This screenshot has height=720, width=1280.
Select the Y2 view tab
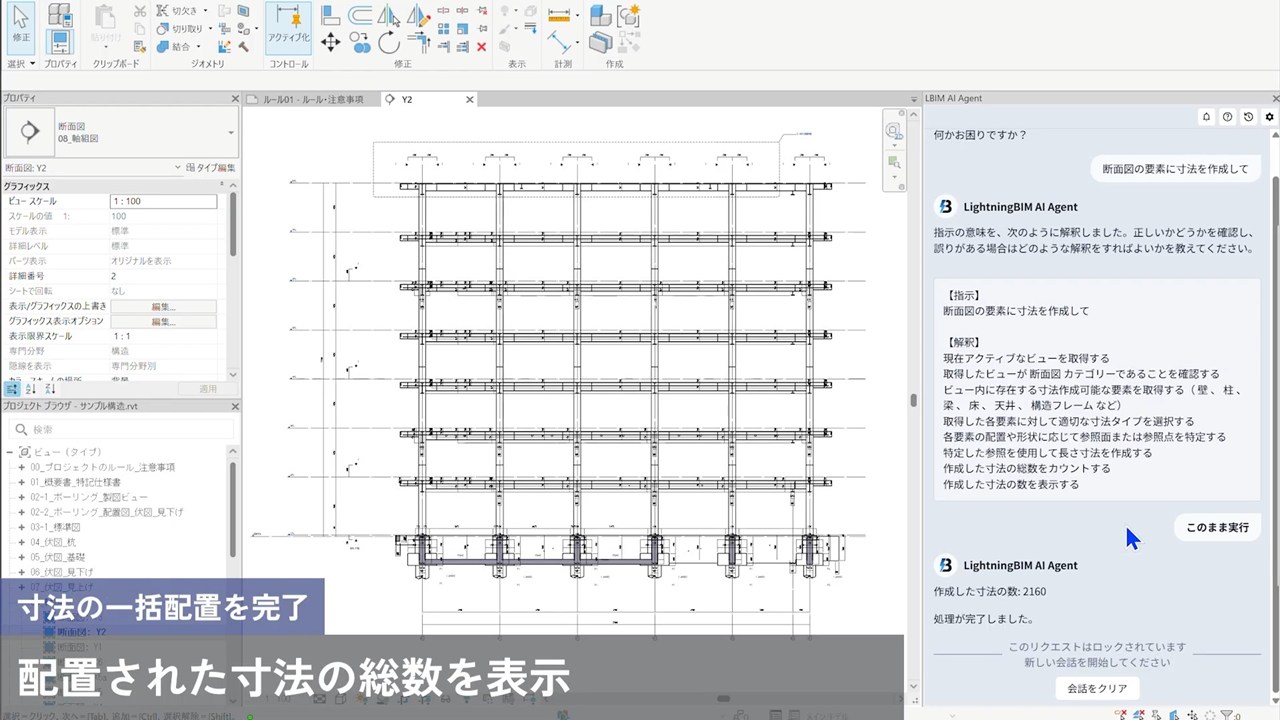(407, 100)
